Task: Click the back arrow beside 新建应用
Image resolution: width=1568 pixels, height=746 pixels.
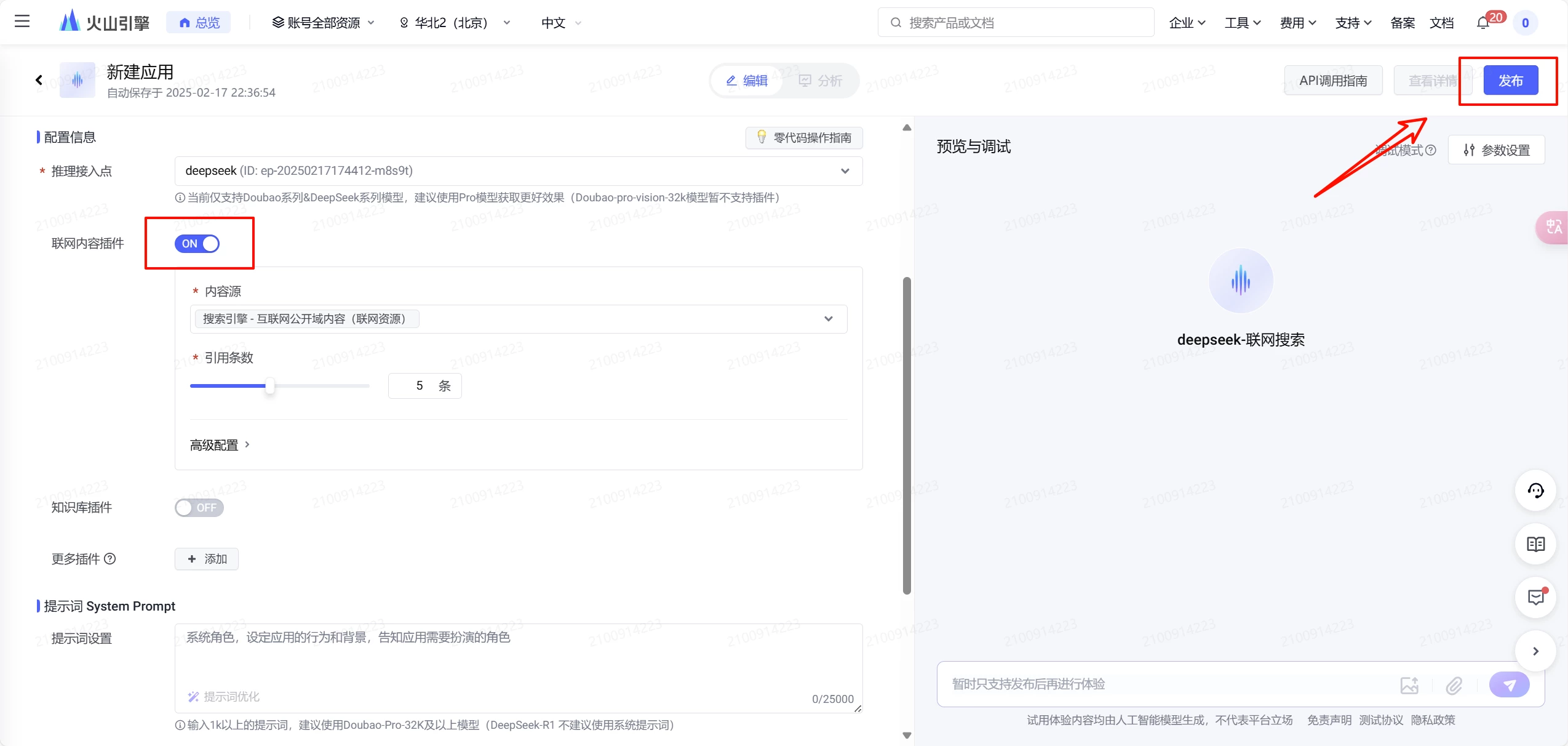Action: (x=39, y=80)
